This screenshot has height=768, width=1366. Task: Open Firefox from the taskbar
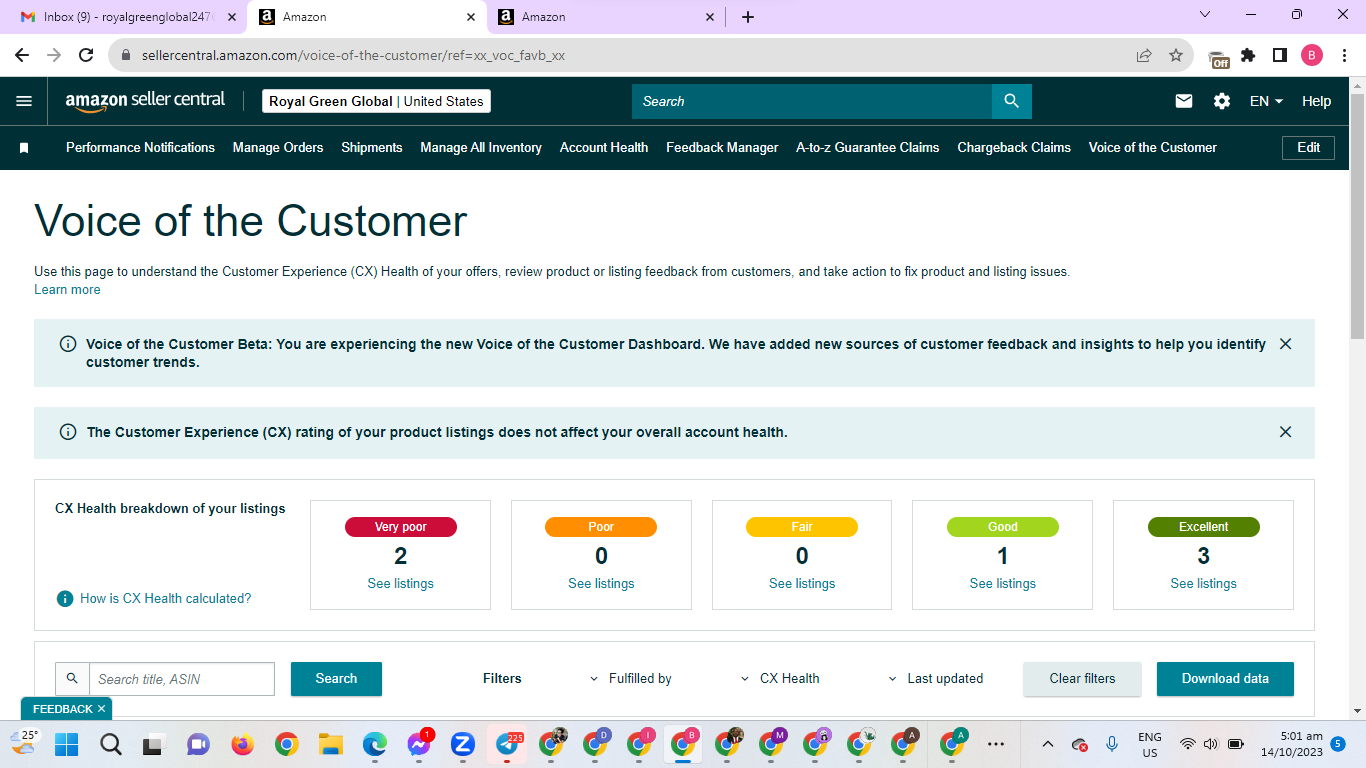pyautogui.click(x=243, y=744)
